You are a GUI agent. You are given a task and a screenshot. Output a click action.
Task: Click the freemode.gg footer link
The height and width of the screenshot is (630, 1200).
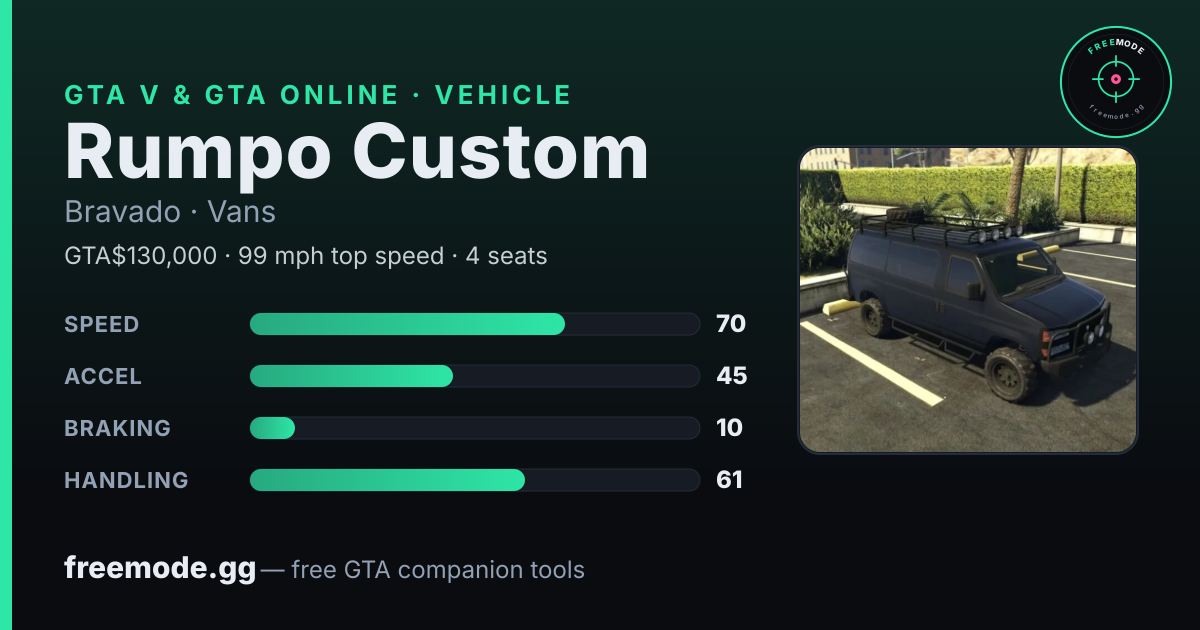tap(160, 569)
